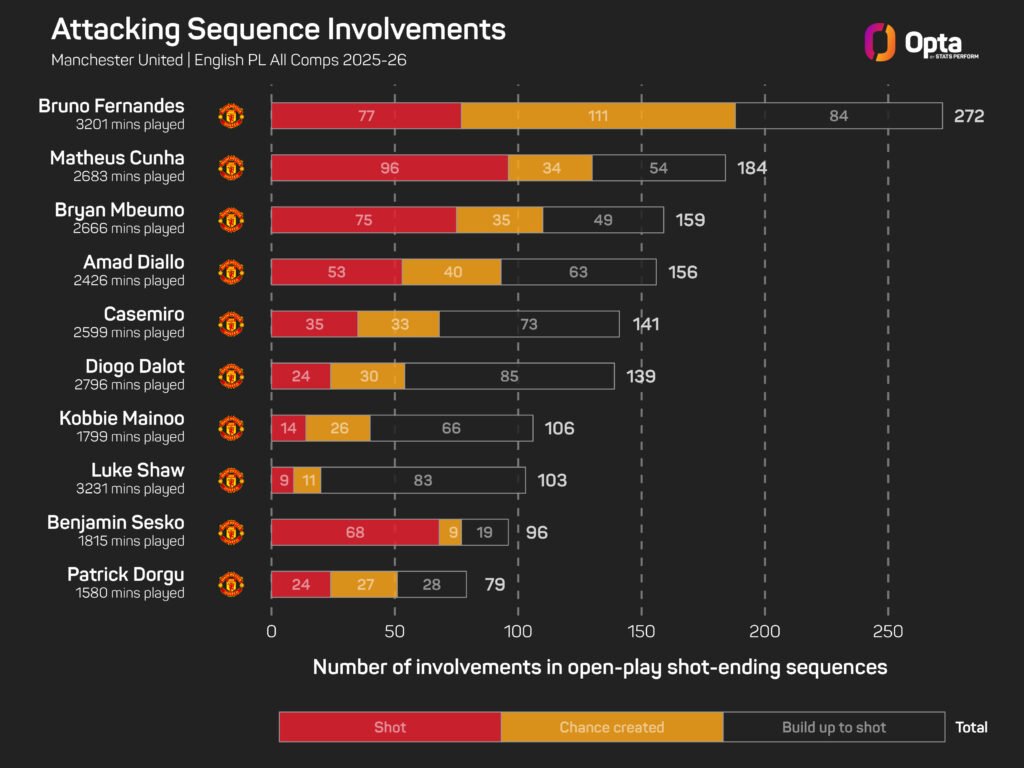1024x768 pixels.
Task: Click the 272 total for Bruno Fernandes
Action: click(x=968, y=116)
